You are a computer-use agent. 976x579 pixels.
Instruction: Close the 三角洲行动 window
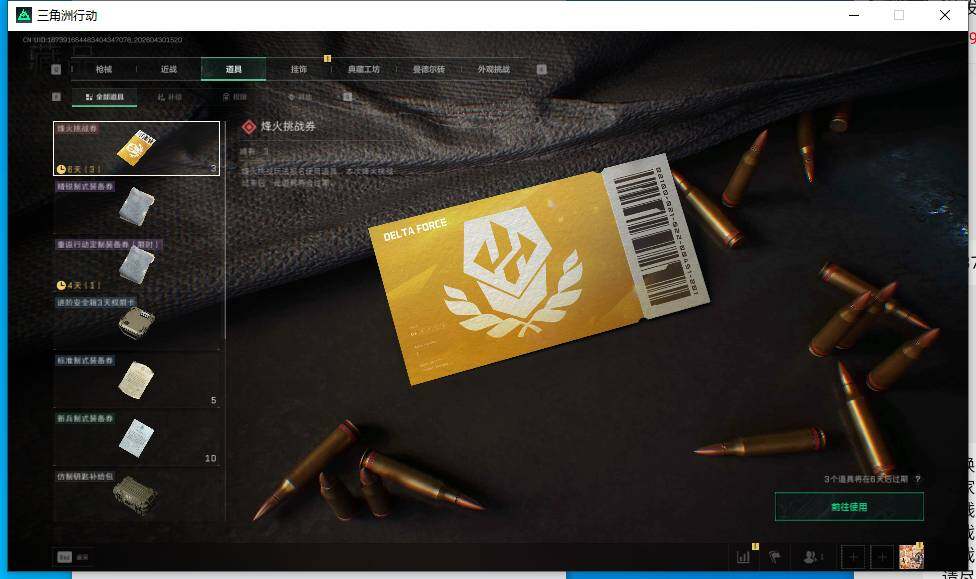click(x=944, y=15)
